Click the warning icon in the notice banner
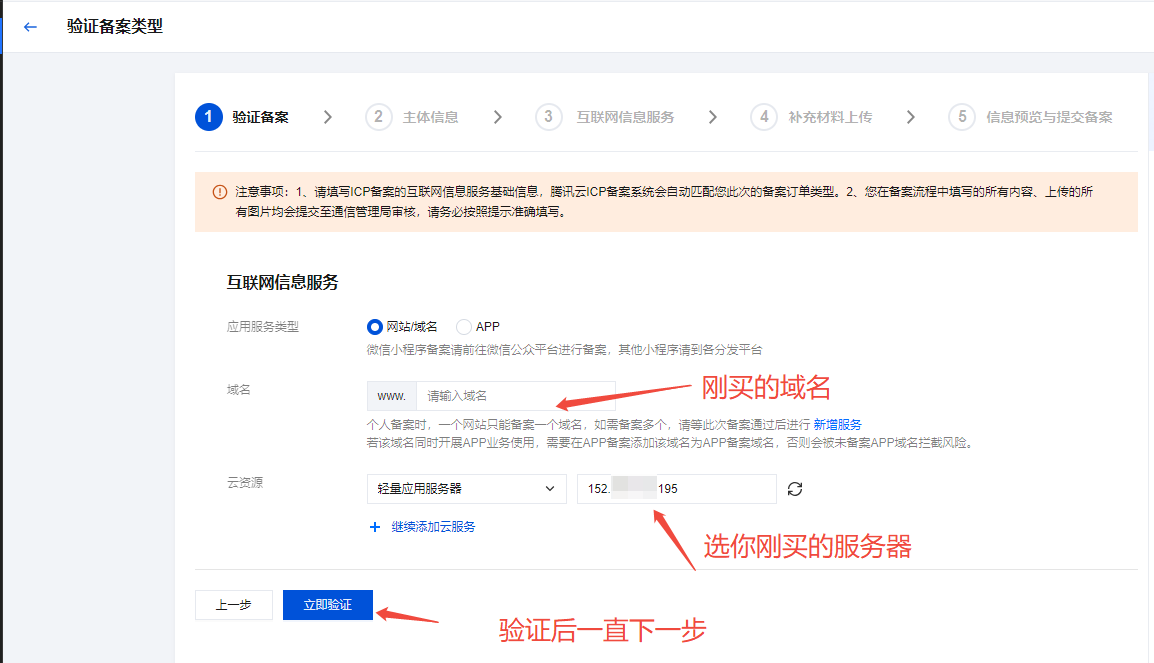The image size is (1154, 663). pos(219,192)
